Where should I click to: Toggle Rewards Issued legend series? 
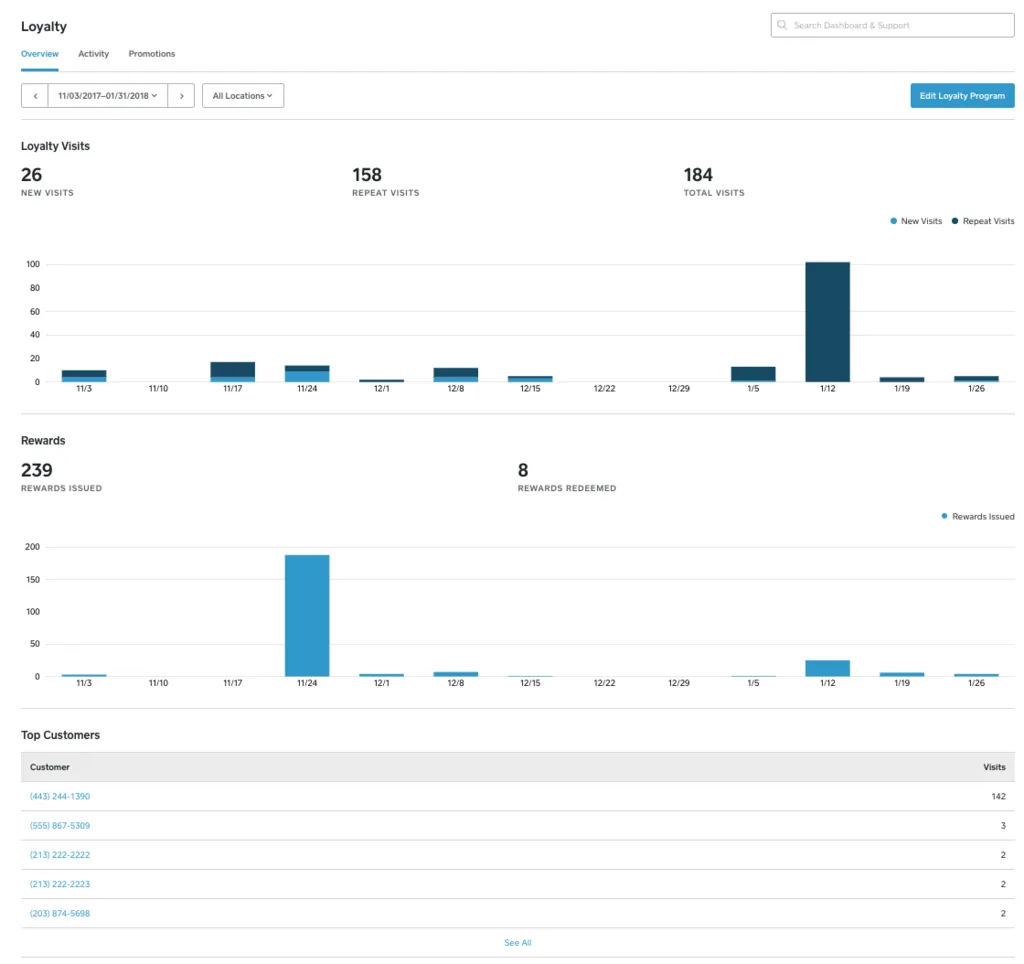978,517
